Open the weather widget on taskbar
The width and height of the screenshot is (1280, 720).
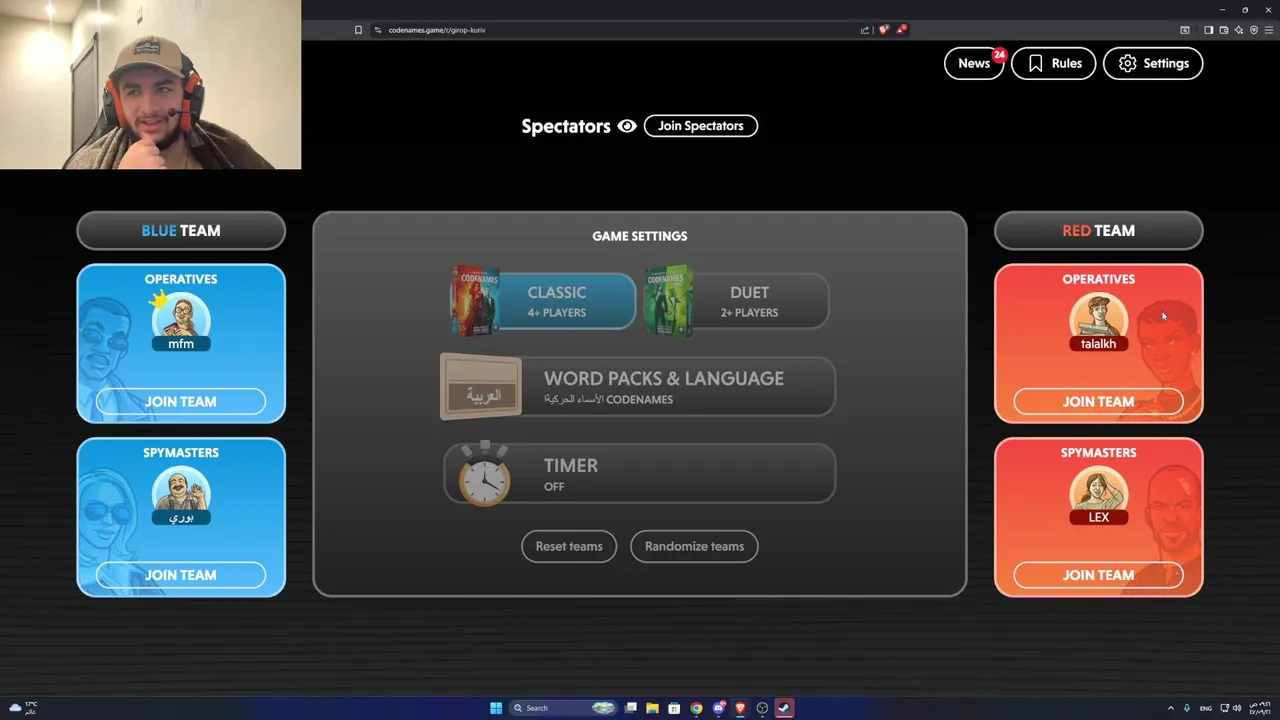click(22, 708)
